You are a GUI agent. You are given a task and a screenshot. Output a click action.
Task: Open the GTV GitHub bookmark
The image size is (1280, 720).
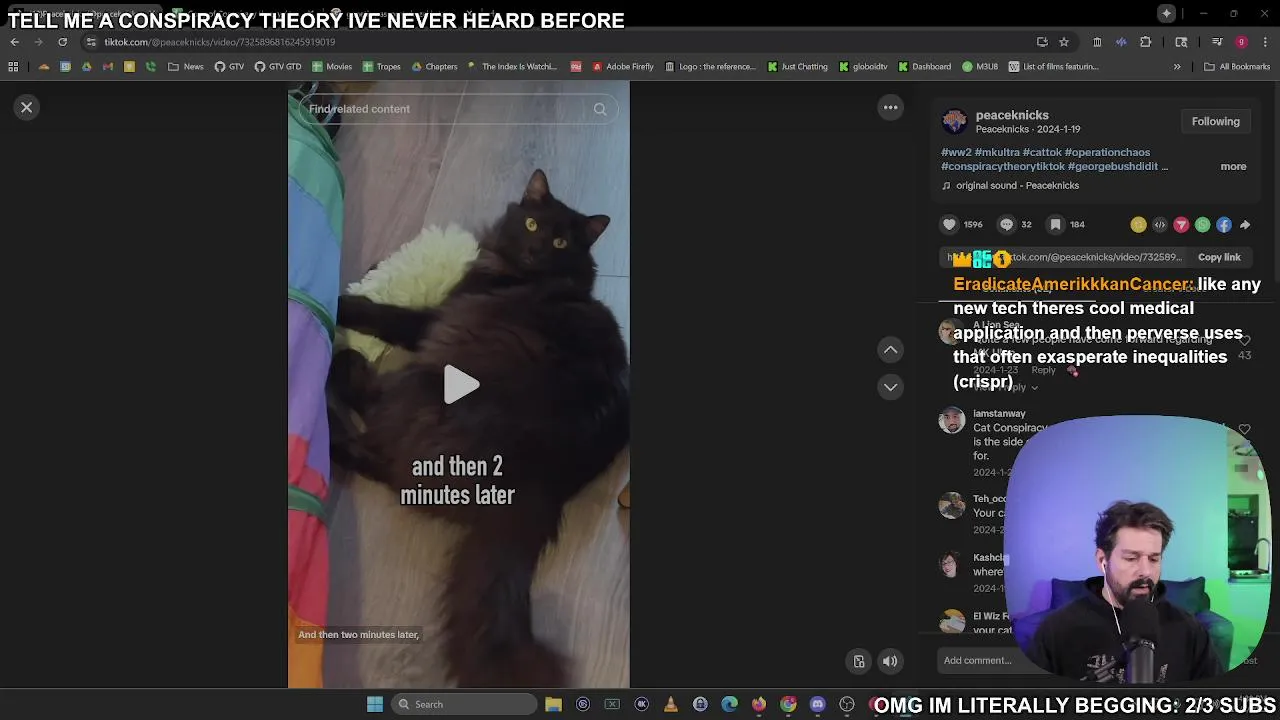[229, 67]
